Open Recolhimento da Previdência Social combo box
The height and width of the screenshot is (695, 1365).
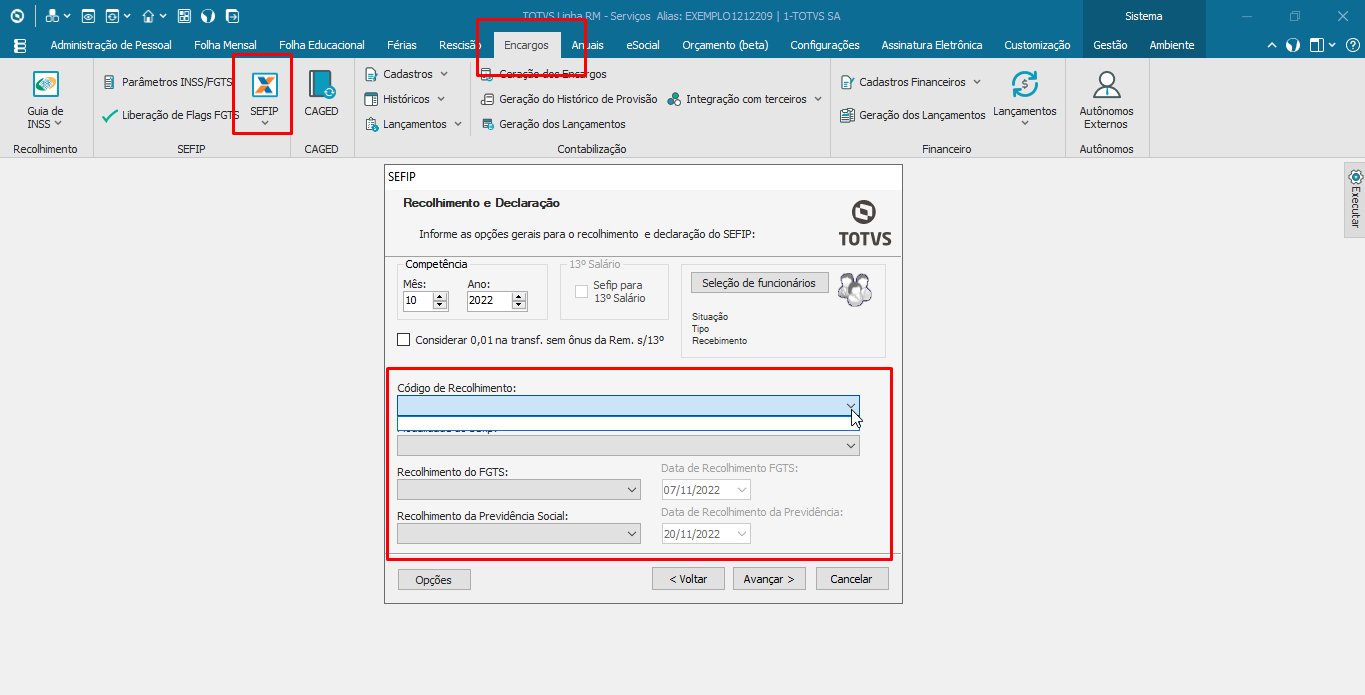[519, 534]
